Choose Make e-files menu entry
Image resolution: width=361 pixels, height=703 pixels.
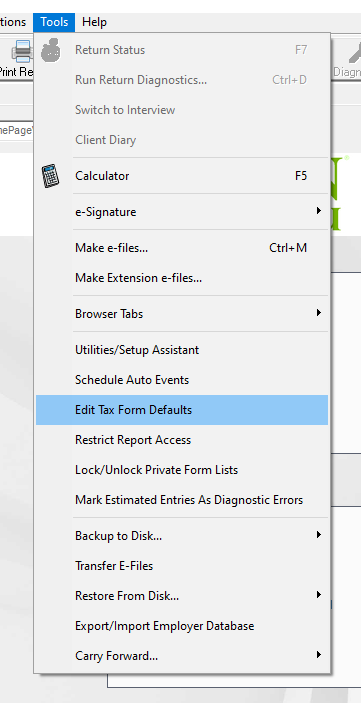(182, 247)
